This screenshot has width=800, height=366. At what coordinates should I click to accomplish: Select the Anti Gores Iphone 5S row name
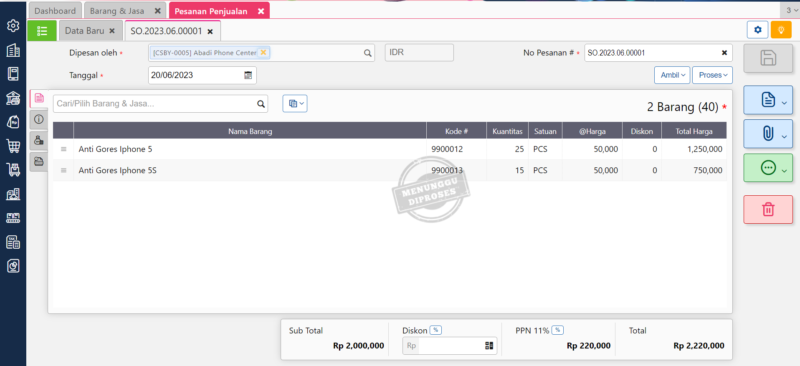pos(117,170)
